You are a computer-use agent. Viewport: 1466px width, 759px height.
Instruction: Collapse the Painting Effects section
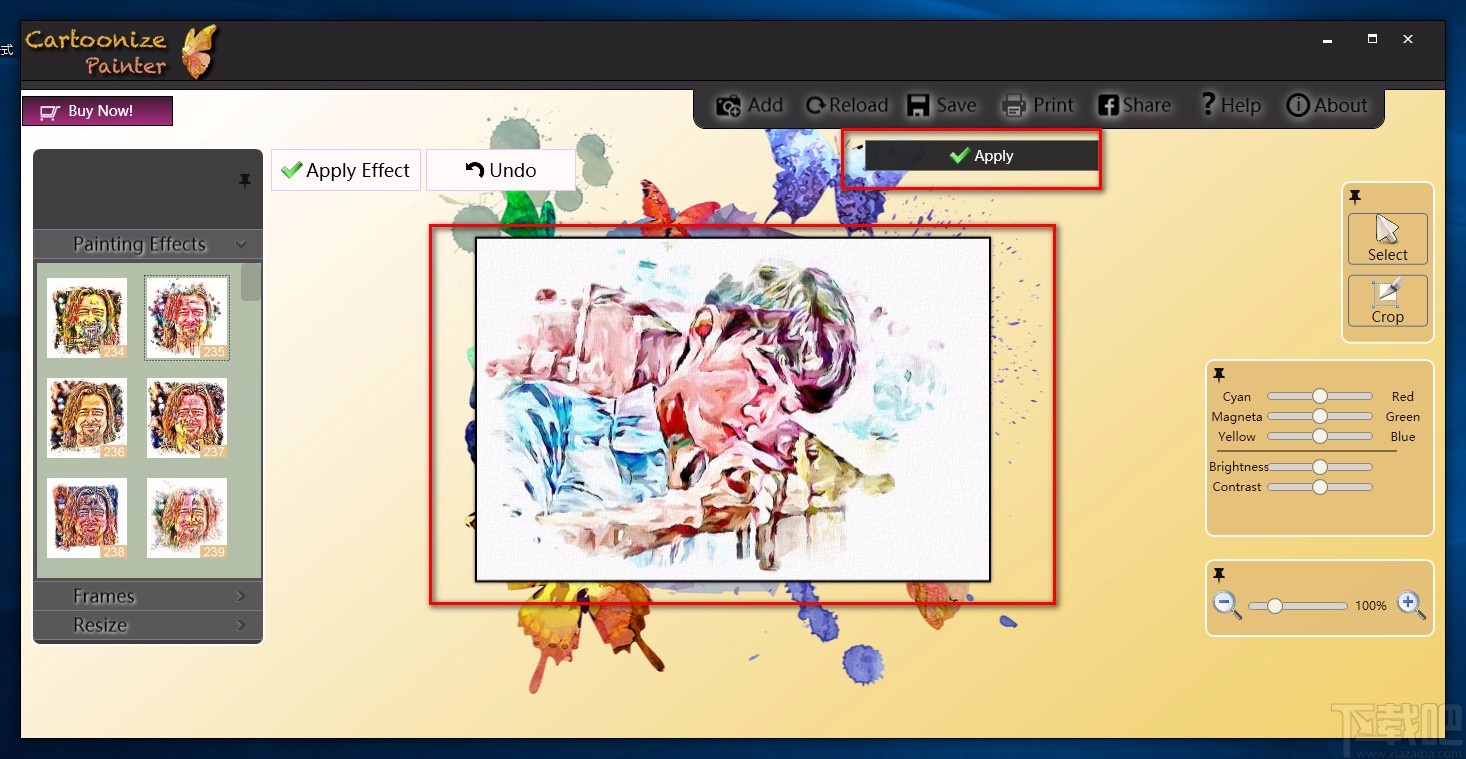point(148,244)
